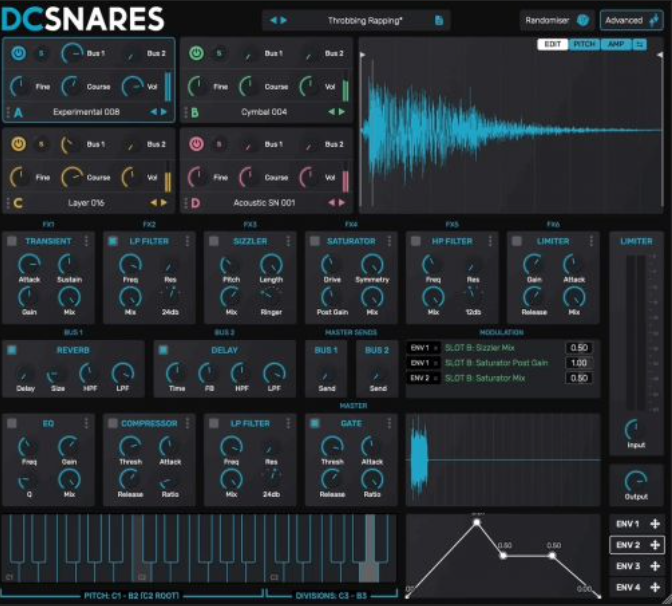Toggle power for layer D
Viewport: 672px width, 606px height.
pyautogui.click(x=196, y=144)
